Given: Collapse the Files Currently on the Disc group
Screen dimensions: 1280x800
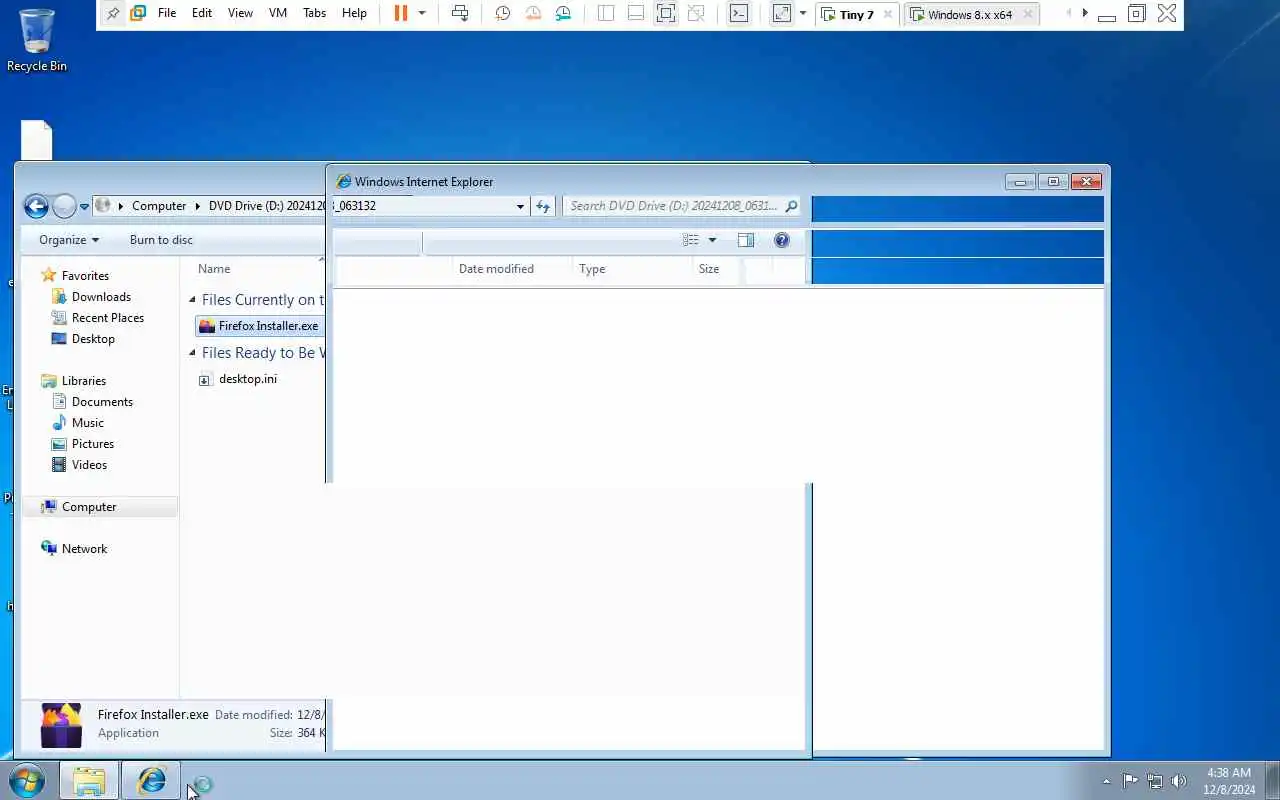Looking at the screenshot, I should click(193, 300).
